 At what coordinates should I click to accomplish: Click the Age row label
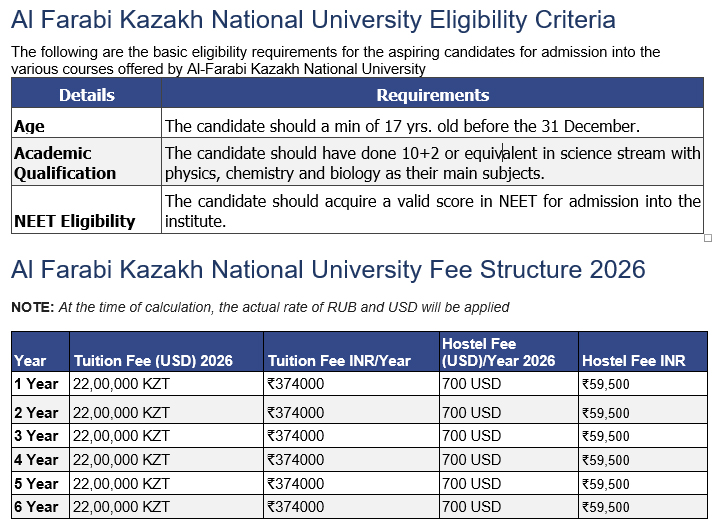coord(29,126)
